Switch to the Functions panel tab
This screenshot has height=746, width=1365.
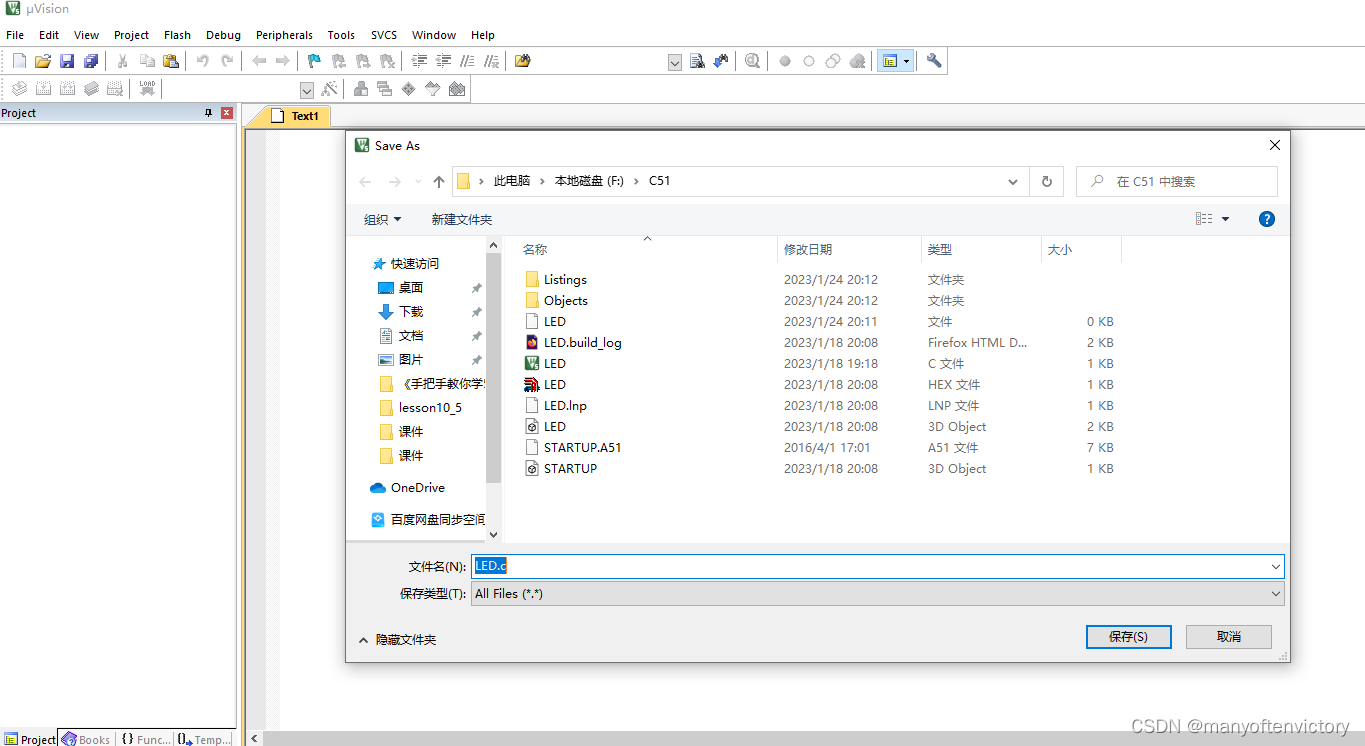[145, 739]
